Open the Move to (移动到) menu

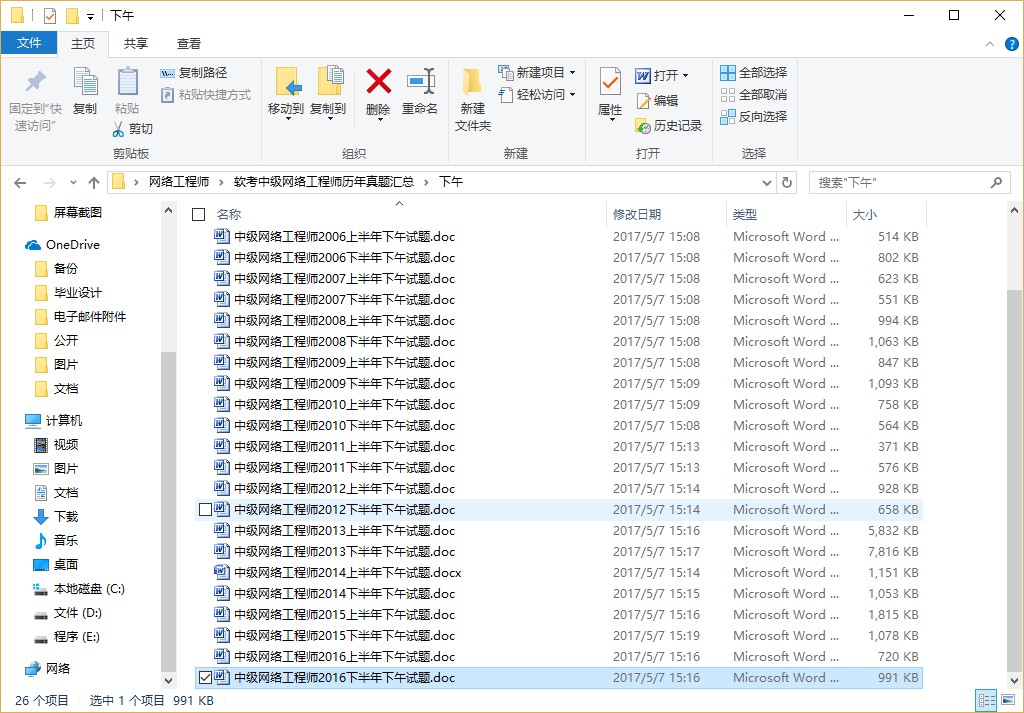pyautogui.click(x=287, y=93)
